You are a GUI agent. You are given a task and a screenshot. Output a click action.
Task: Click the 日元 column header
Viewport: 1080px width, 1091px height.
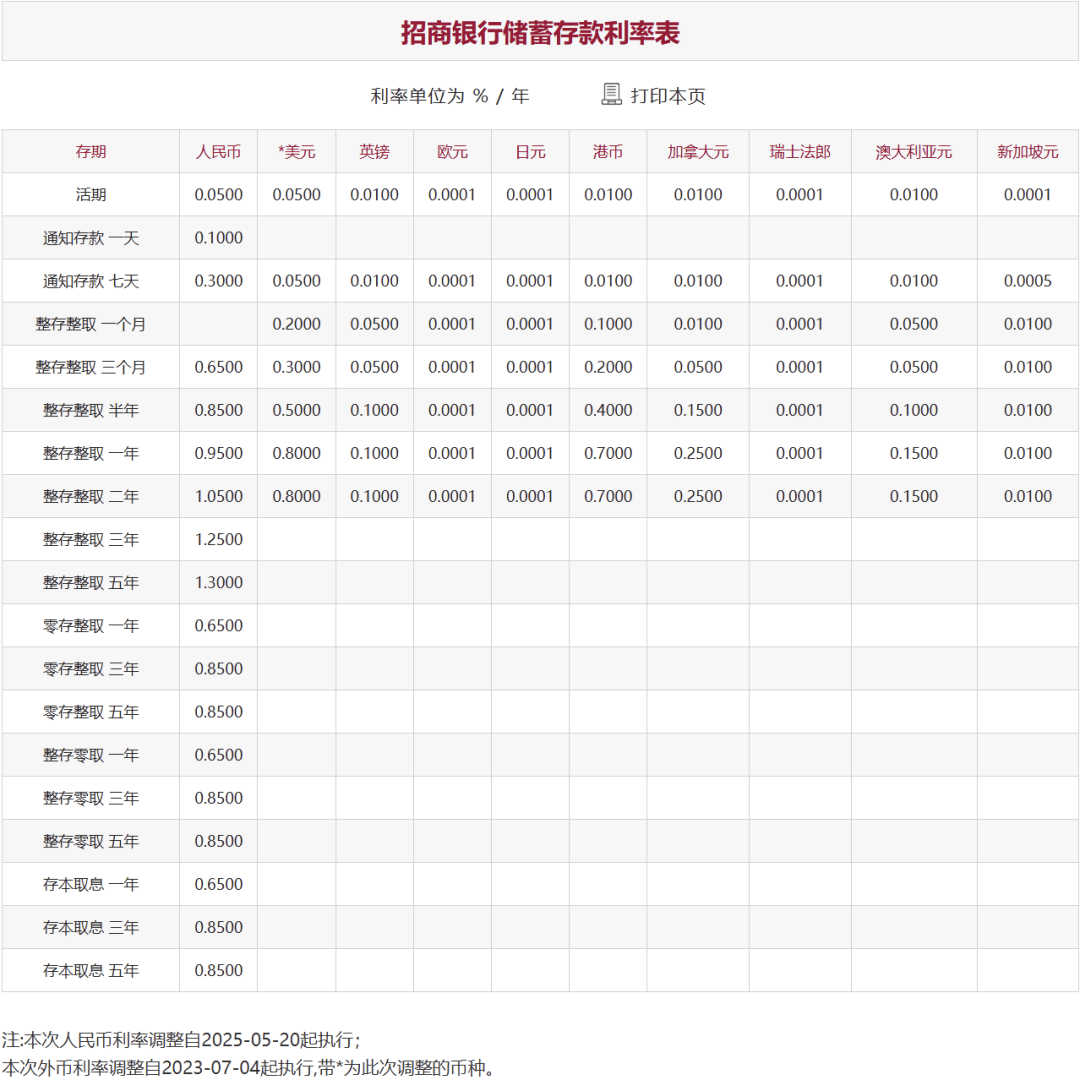point(530,152)
